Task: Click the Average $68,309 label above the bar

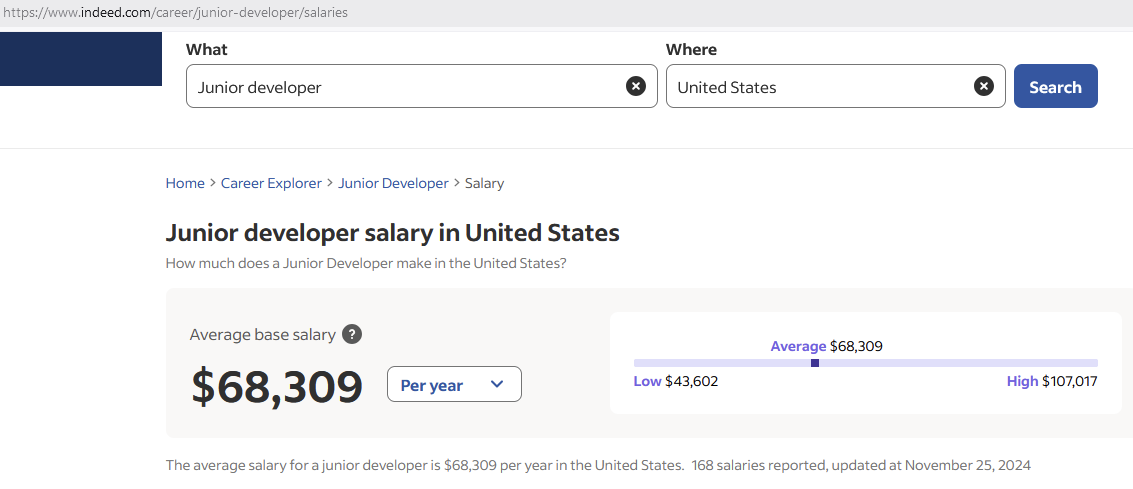Action: (x=826, y=346)
